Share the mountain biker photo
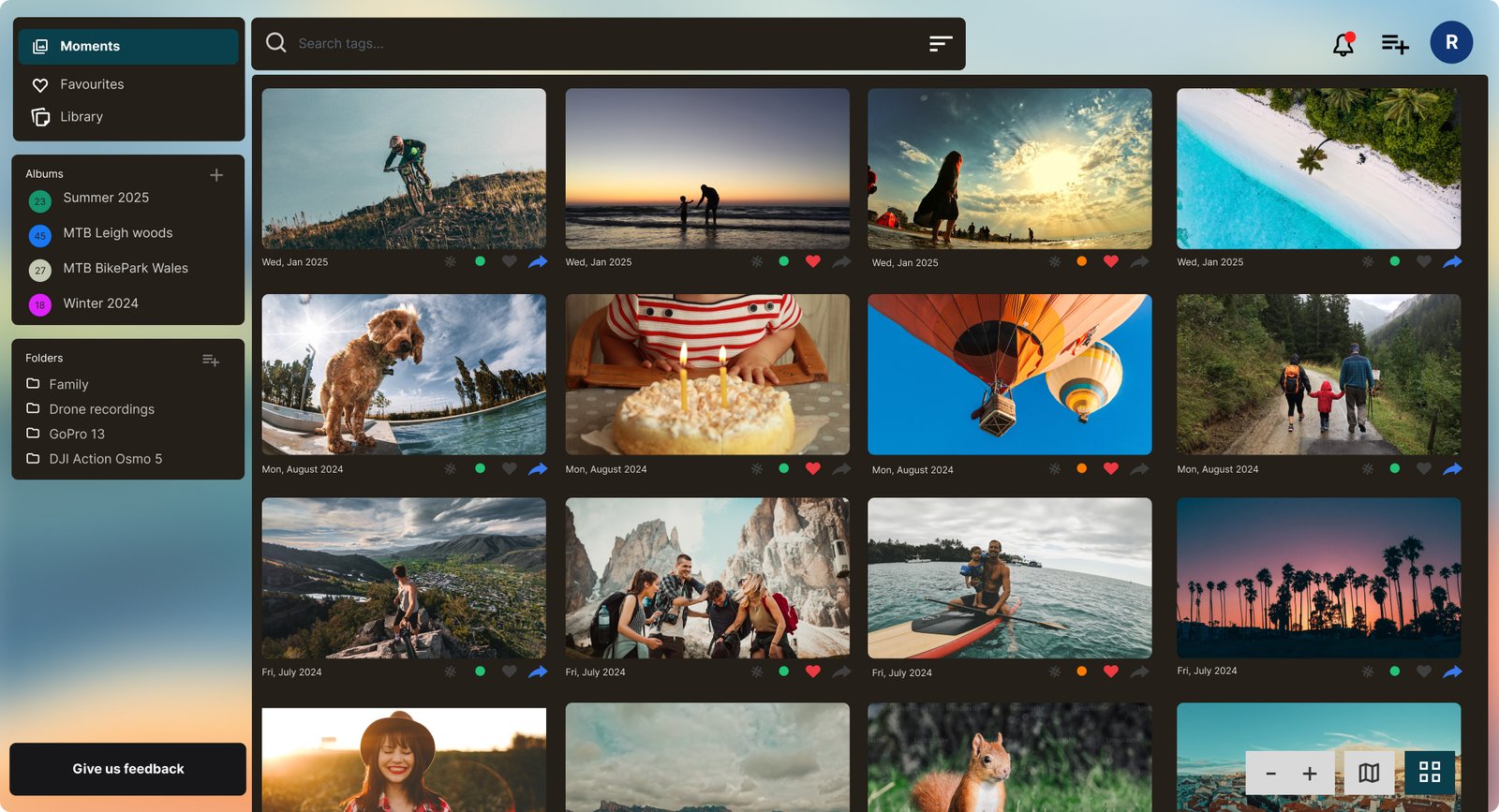This screenshot has height=812, width=1499. coord(538,262)
